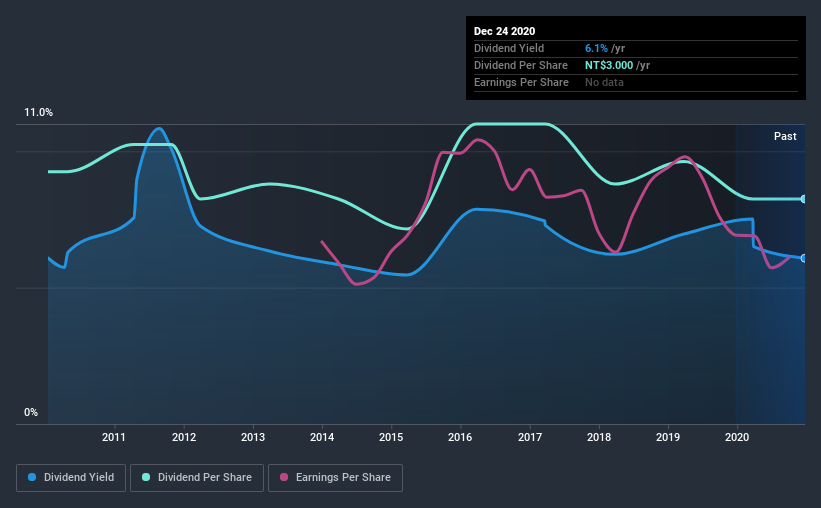
Task: Click the 0% y-axis label
Action: point(31,413)
